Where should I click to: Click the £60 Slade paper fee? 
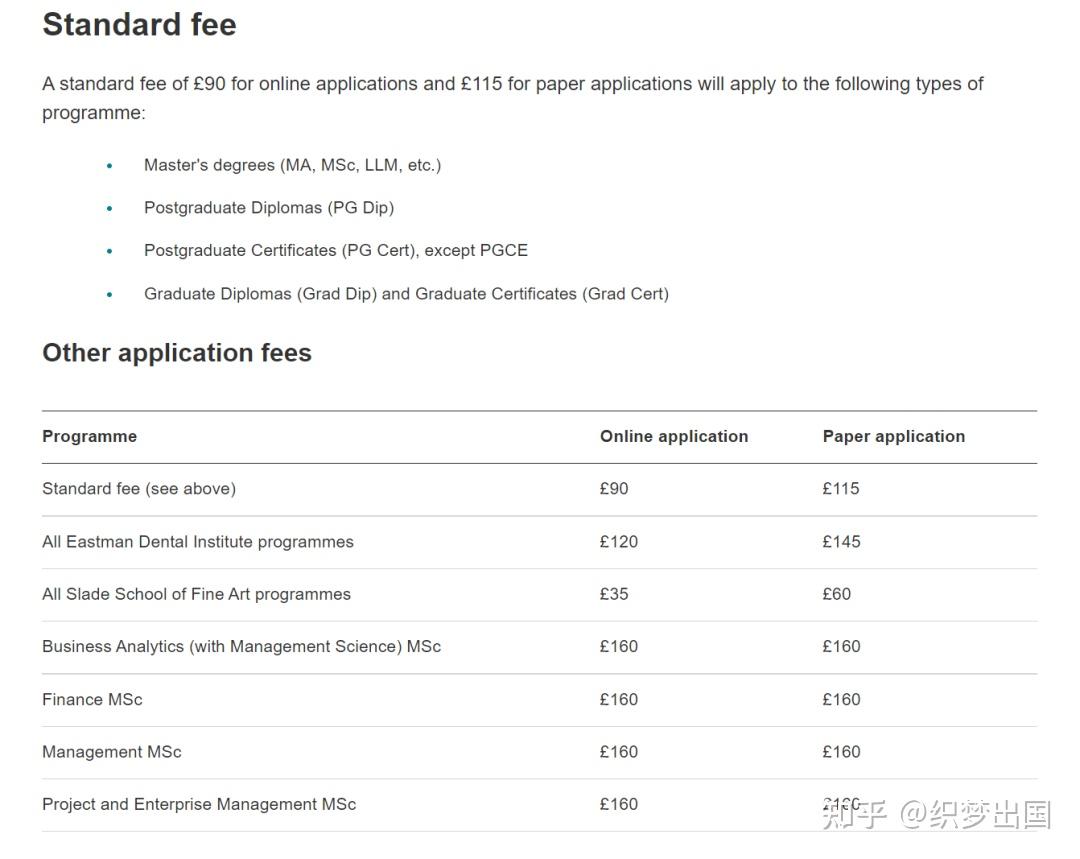pyautogui.click(x=836, y=594)
